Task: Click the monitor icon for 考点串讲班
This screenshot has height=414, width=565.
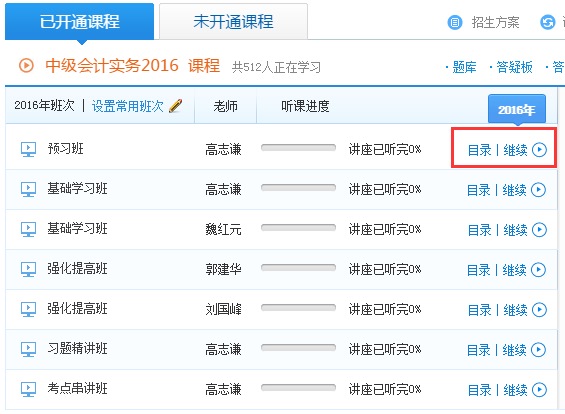Action: pyautogui.click(x=28, y=389)
